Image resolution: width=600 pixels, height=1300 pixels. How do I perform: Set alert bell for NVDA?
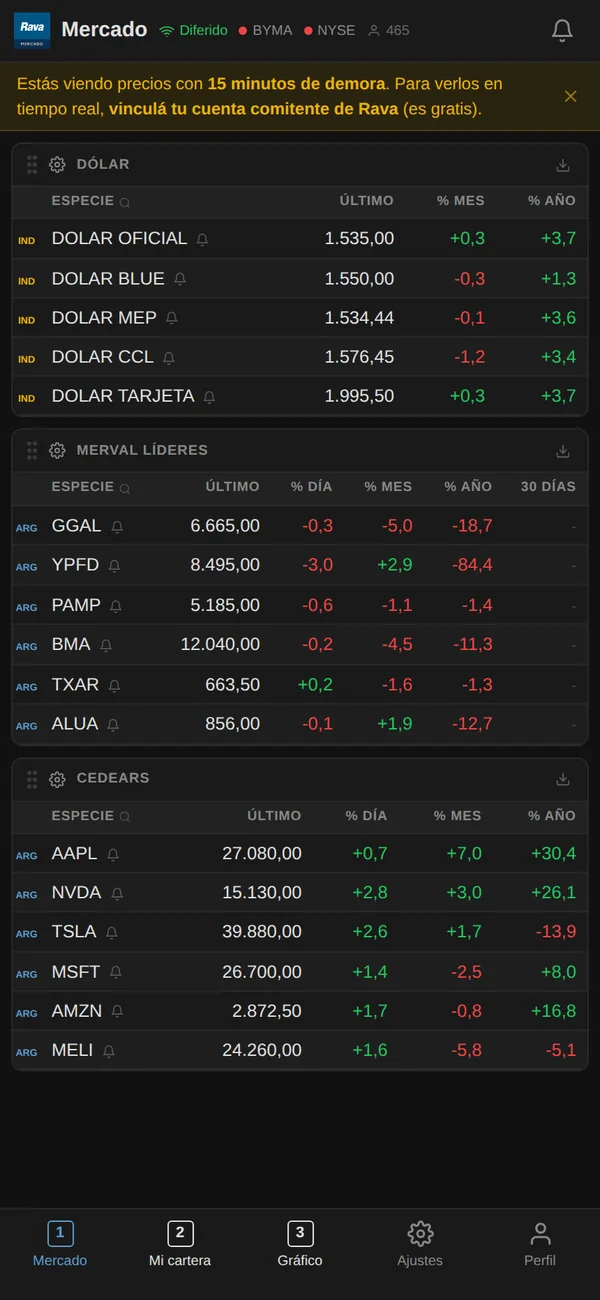click(x=117, y=893)
